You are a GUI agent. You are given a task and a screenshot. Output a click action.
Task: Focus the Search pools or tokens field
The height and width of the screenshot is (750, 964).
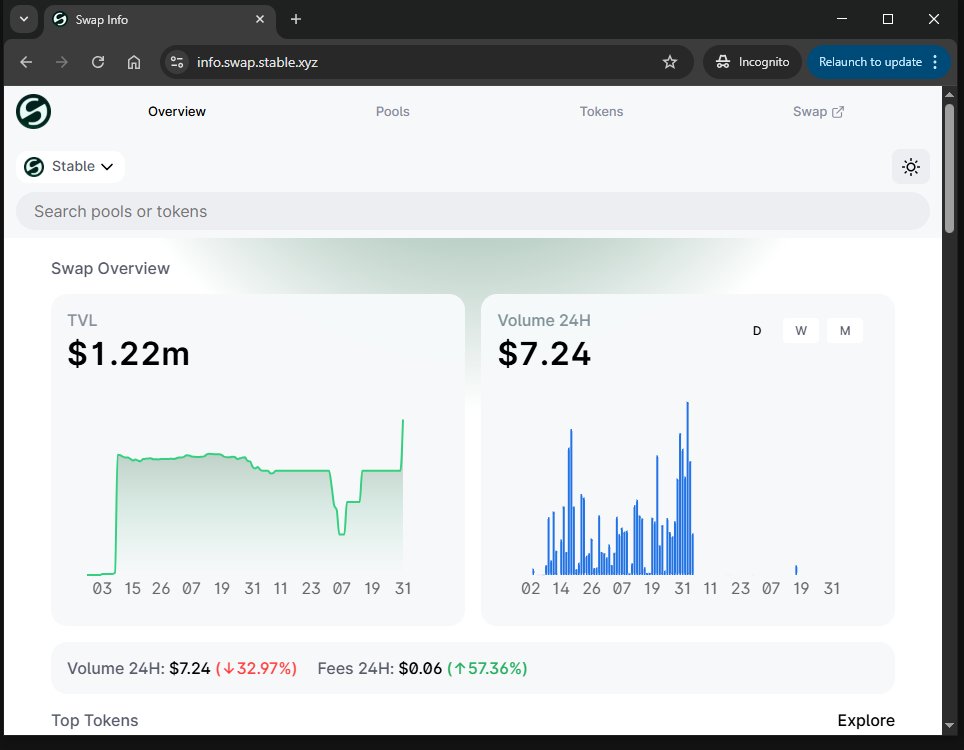tap(472, 211)
